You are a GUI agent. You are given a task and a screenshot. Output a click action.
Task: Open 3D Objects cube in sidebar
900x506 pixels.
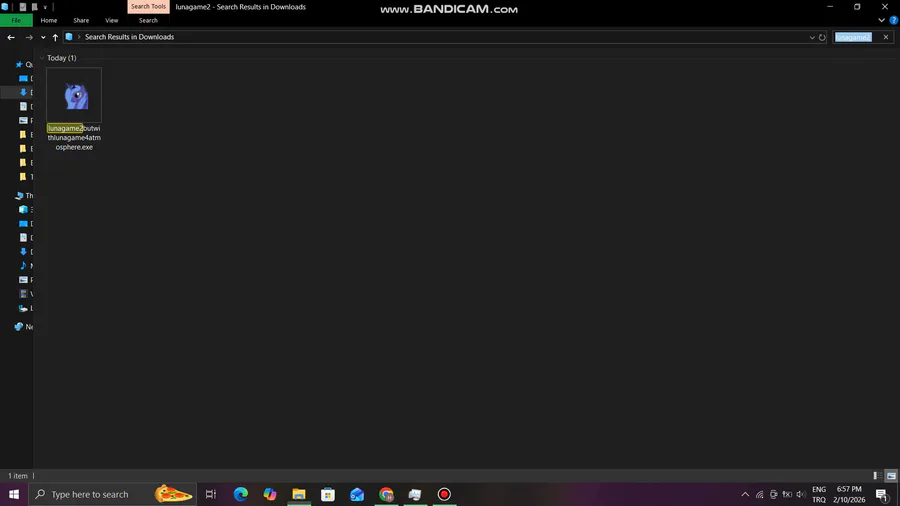(x=24, y=209)
